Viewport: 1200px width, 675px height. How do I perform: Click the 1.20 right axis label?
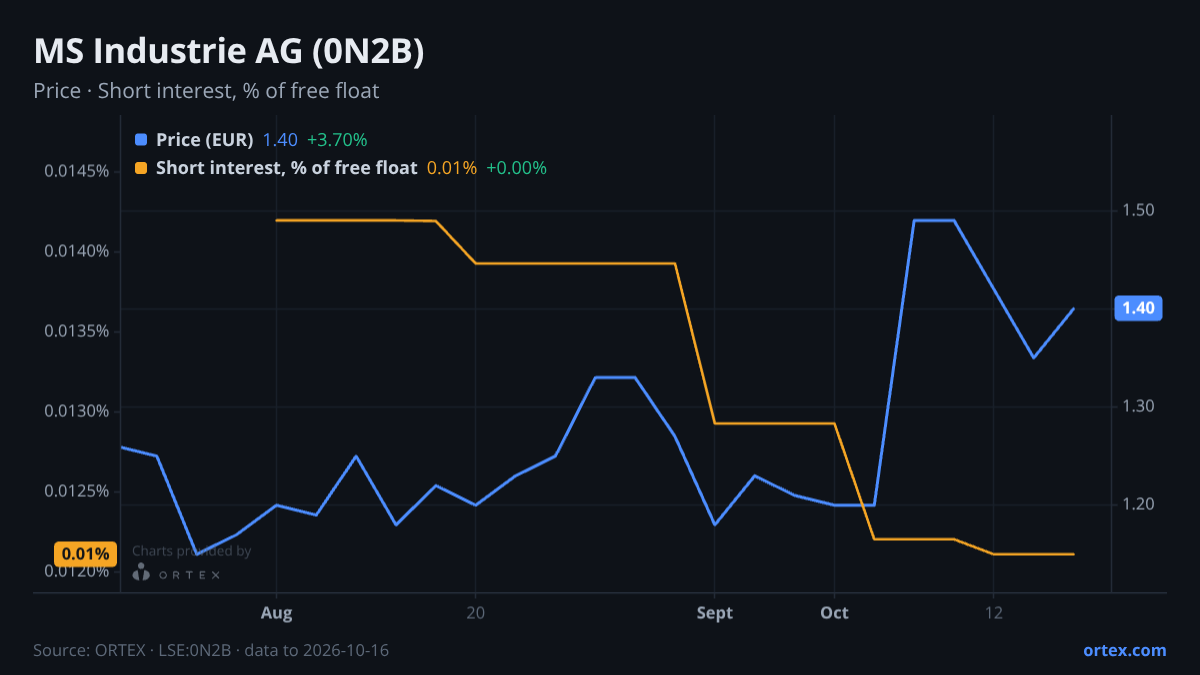[x=1139, y=504]
